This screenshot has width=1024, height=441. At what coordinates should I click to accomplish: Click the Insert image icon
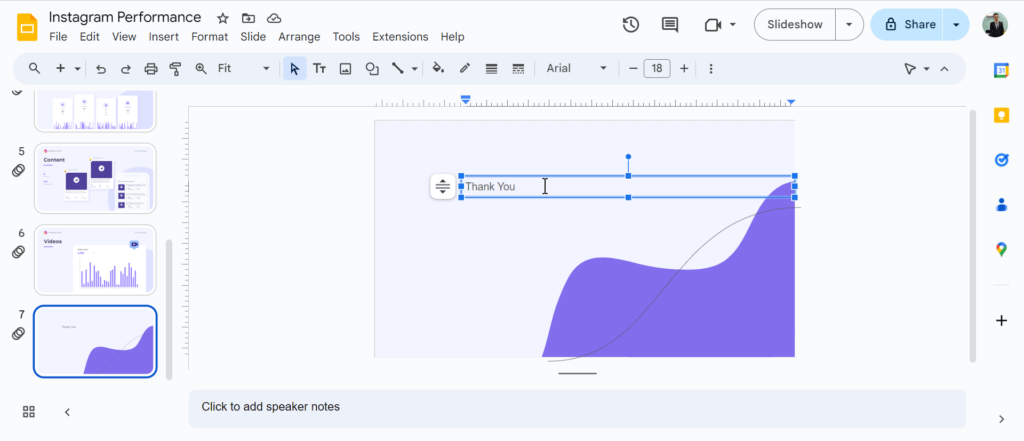[346, 69]
